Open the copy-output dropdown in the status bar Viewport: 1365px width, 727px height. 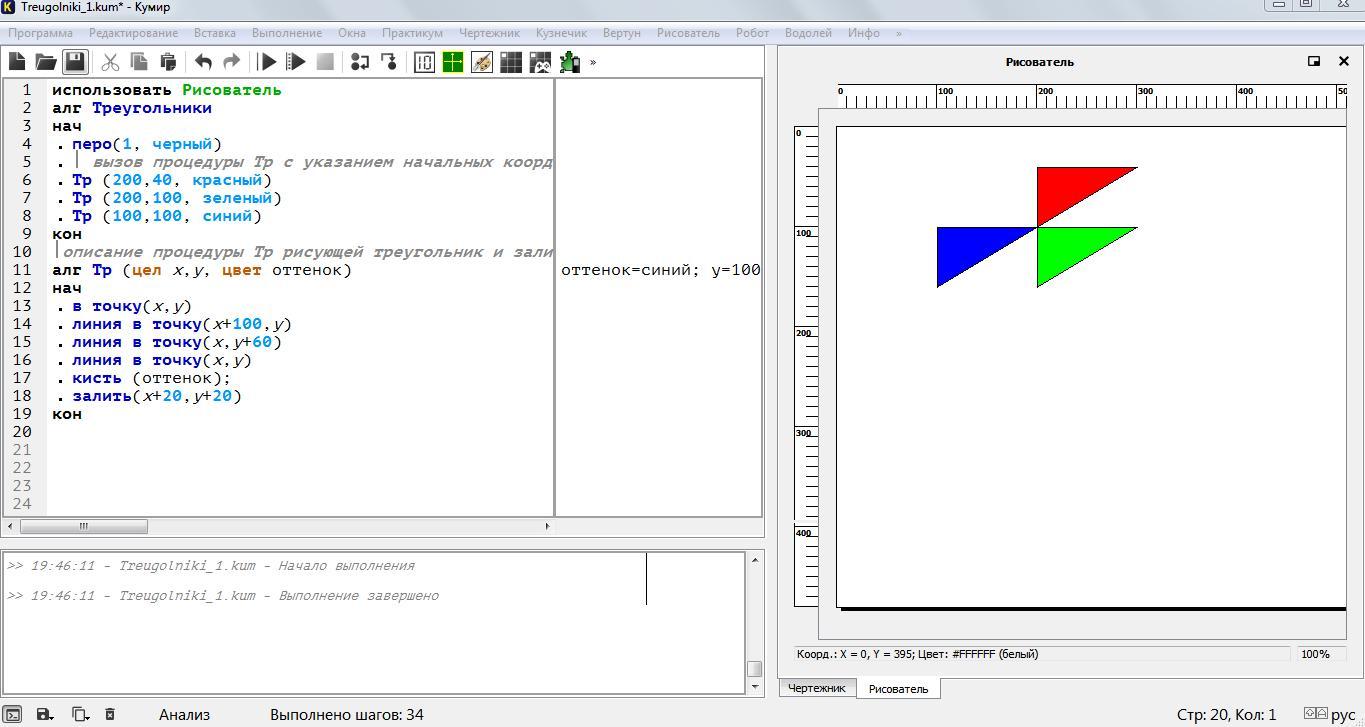(80, 714)
